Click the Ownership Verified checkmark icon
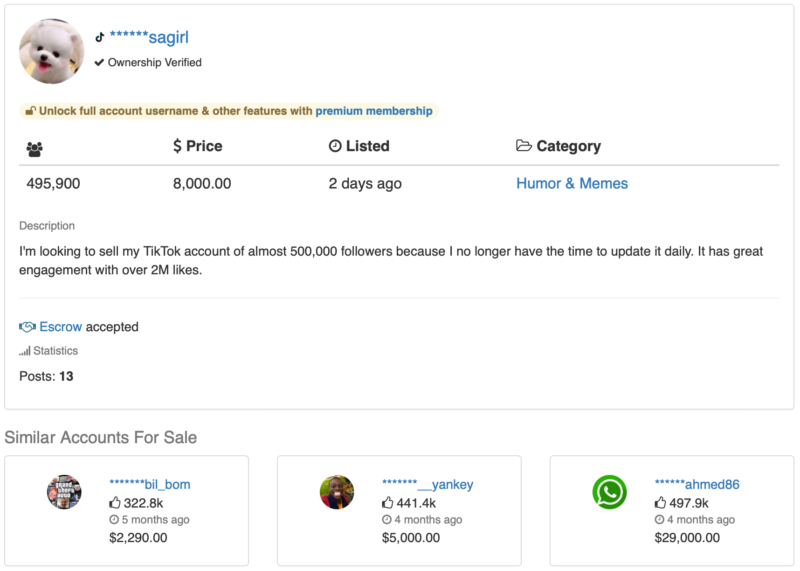The width and height of the screenshot is (800, 571). pyautogui.click(x=99, y=63)
